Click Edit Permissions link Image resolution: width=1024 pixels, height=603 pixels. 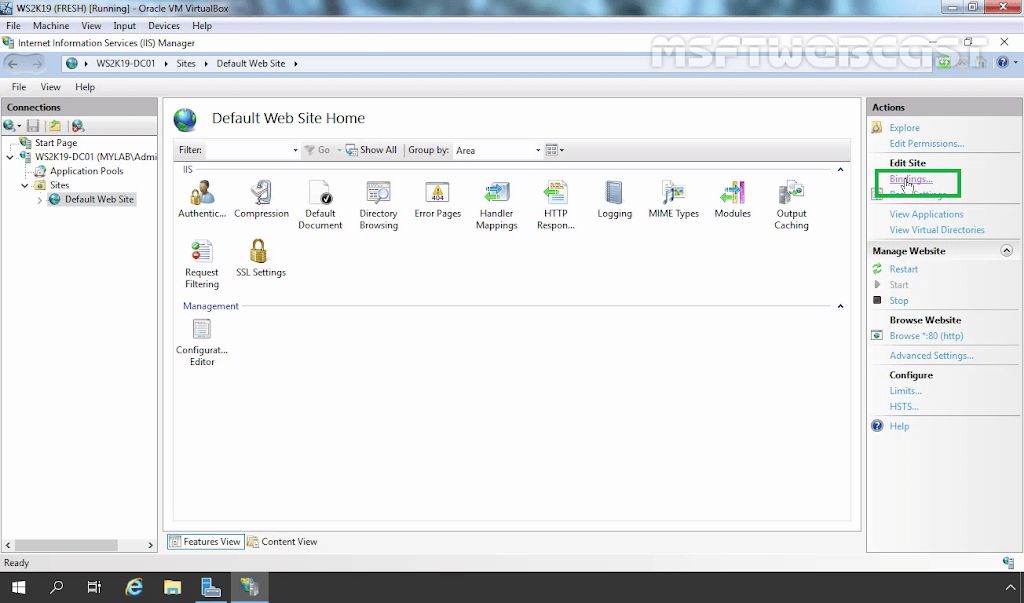[x=927, y=144]
